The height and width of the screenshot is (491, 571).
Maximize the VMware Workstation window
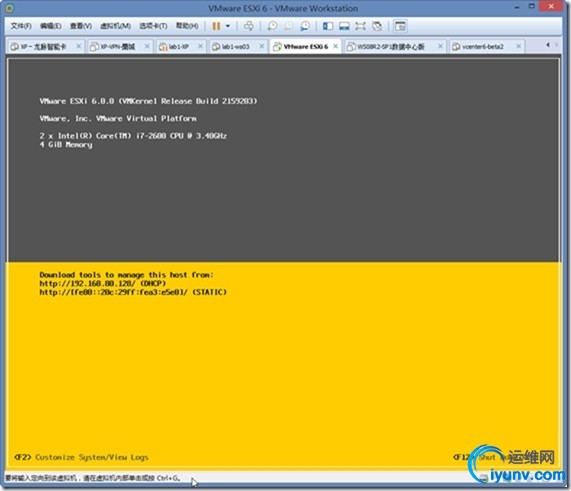(532, 6)
